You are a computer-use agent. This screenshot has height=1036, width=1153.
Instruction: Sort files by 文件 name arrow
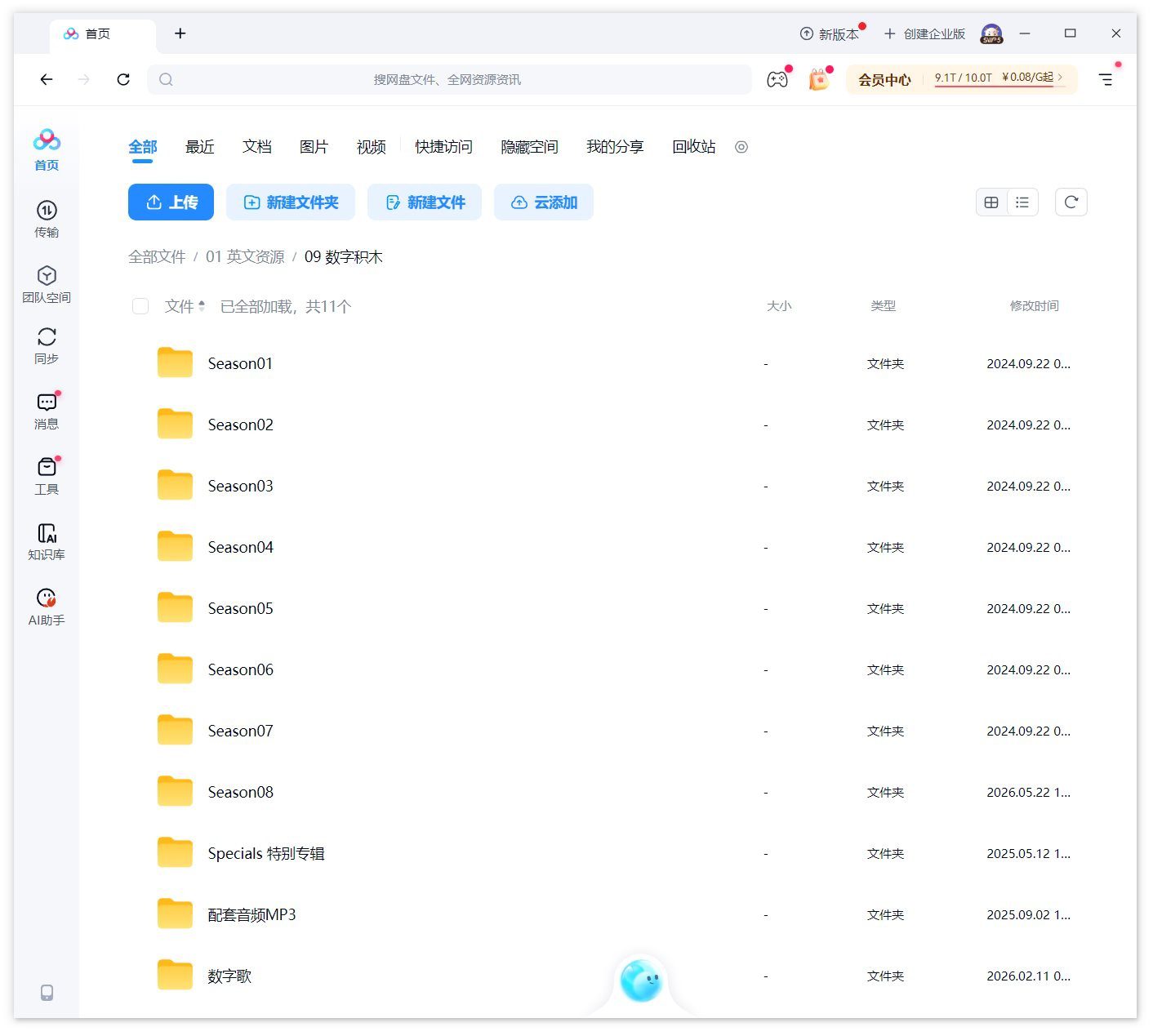point(201,306)
